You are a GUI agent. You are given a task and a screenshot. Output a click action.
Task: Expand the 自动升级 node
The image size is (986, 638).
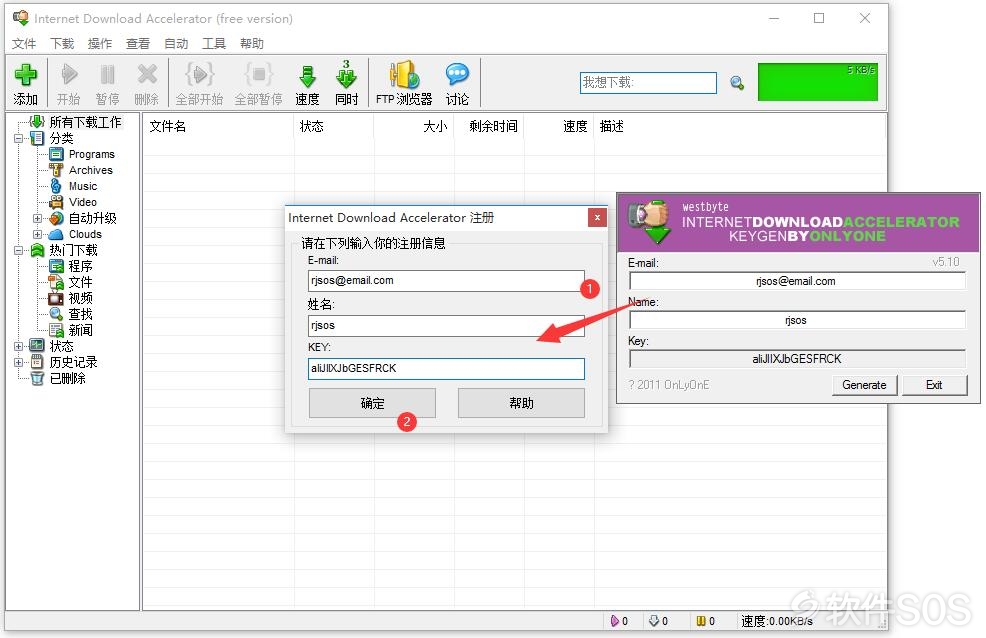(37, 218)
